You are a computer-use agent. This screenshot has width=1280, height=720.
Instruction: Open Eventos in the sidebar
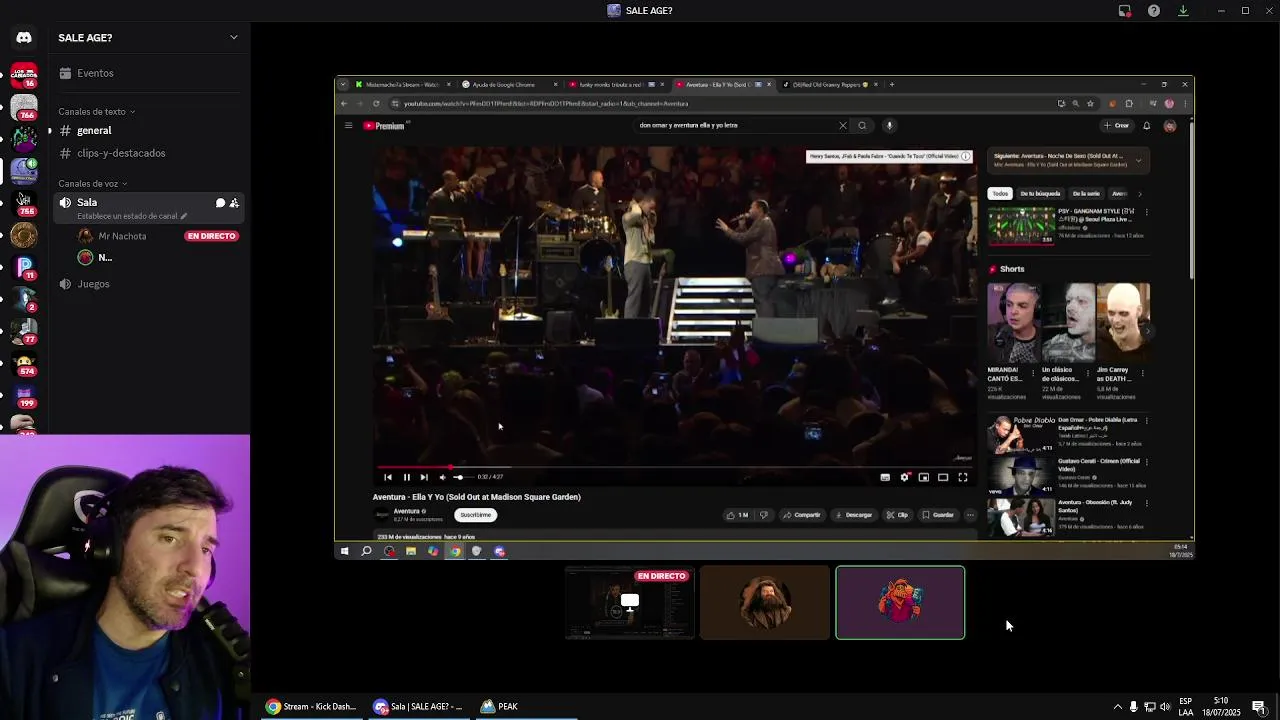point(150,73)
